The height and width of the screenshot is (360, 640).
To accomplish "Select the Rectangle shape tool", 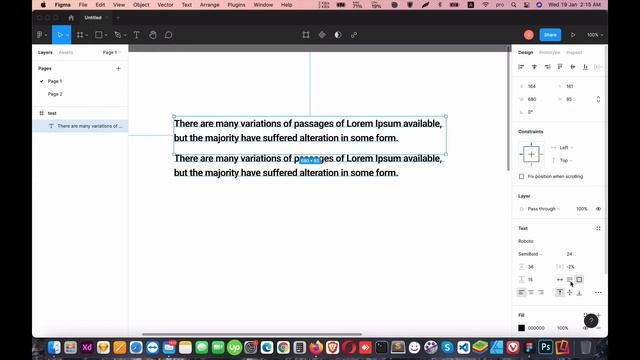I will [99, 35].
